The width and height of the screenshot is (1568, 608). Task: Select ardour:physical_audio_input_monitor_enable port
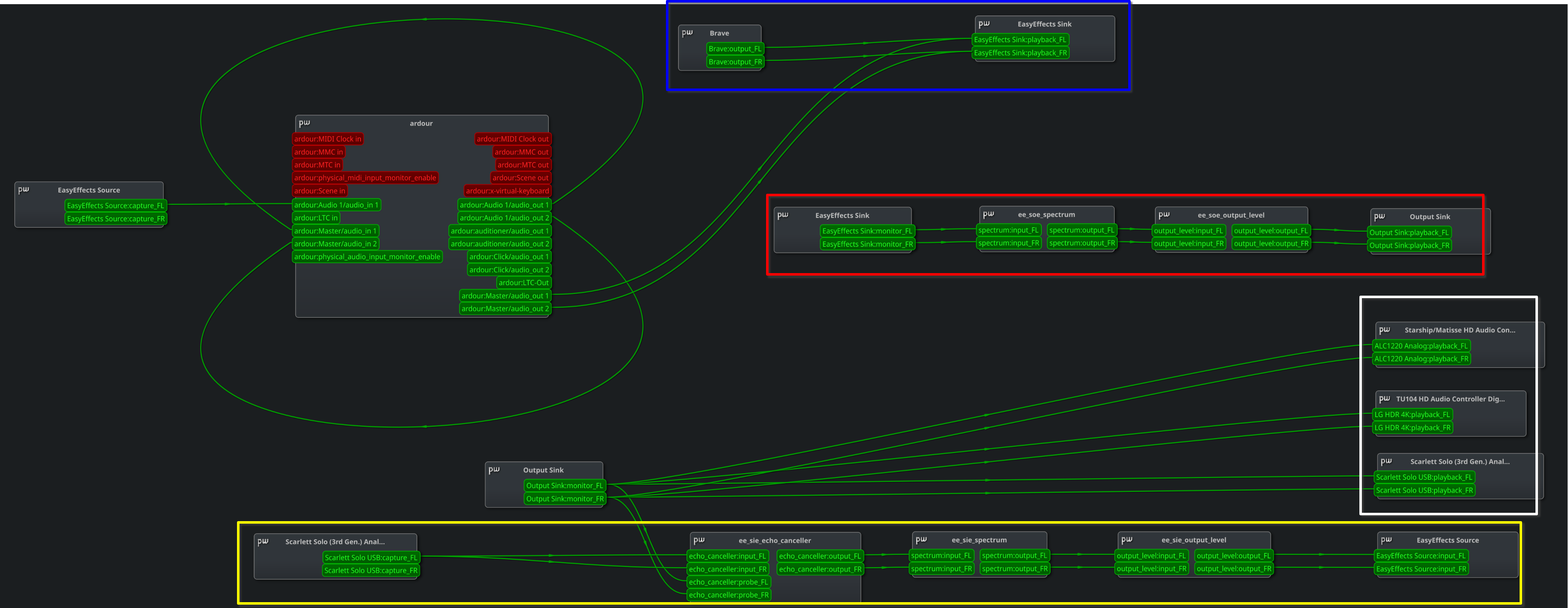[367, 257]
